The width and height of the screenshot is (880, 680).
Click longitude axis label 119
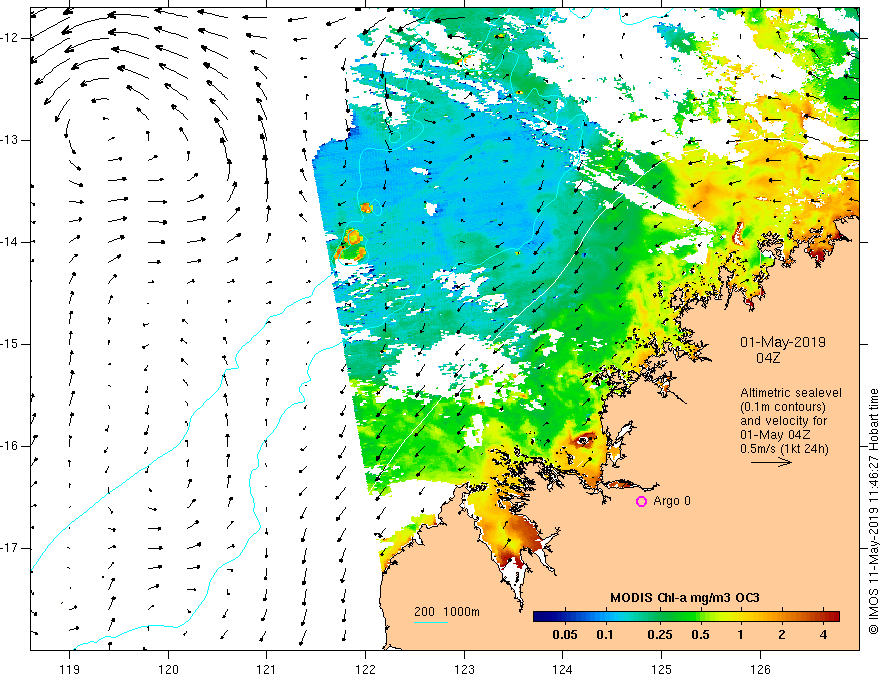click(70, 669)
